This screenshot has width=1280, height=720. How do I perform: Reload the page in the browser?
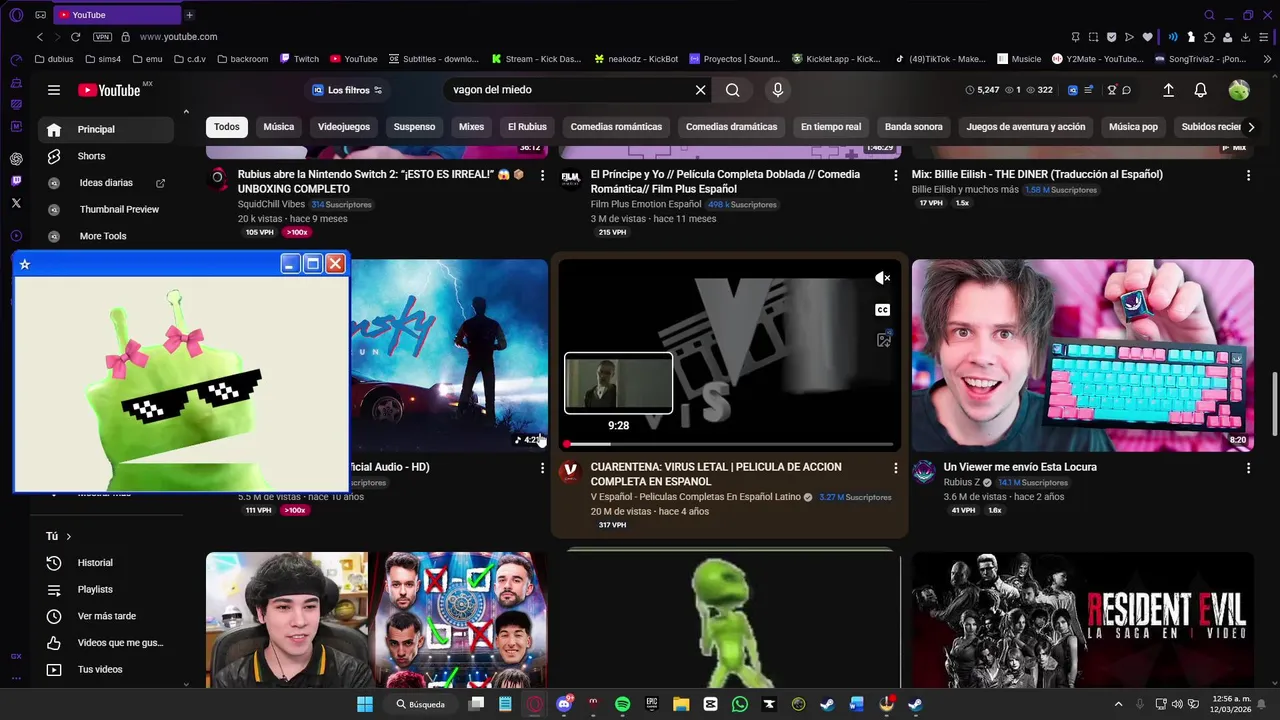(x=75, y=37)
